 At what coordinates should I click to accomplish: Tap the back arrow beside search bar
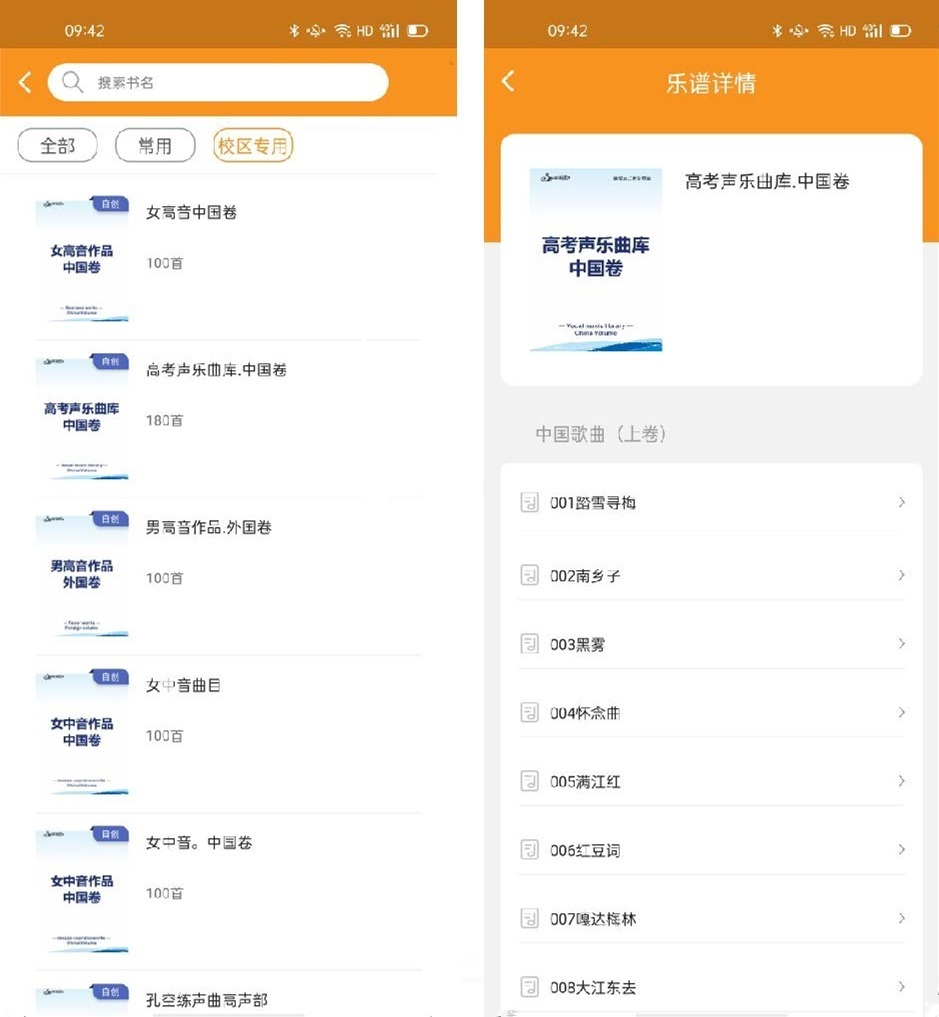(26, 82)
